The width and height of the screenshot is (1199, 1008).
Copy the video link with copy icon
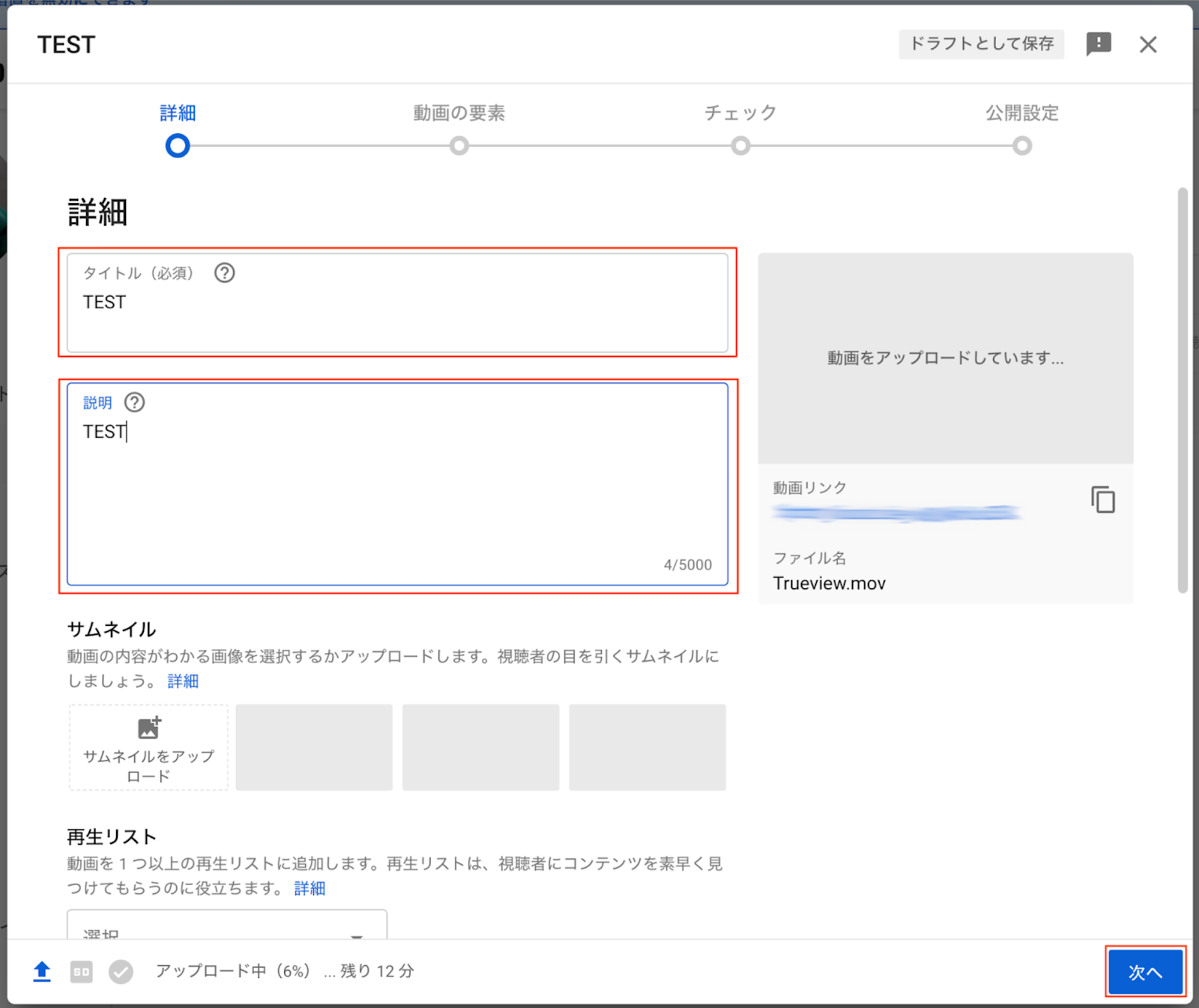click(x=1102, y=500)
